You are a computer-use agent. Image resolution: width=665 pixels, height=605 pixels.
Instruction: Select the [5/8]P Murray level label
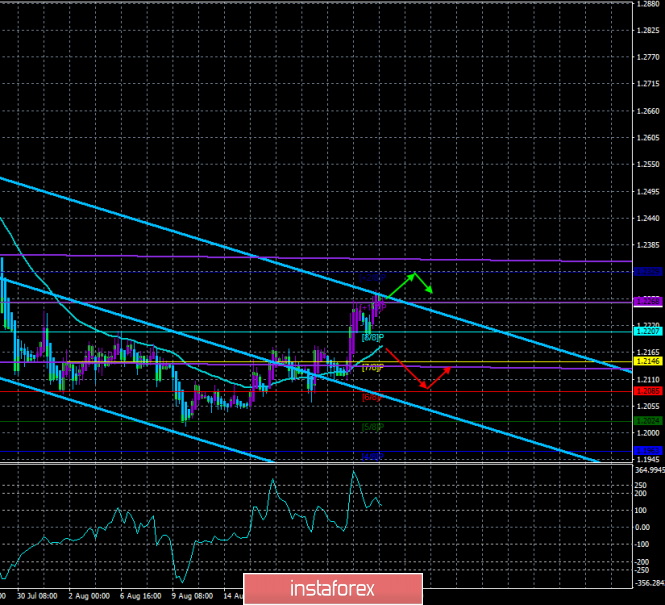(x=372, y=427)
